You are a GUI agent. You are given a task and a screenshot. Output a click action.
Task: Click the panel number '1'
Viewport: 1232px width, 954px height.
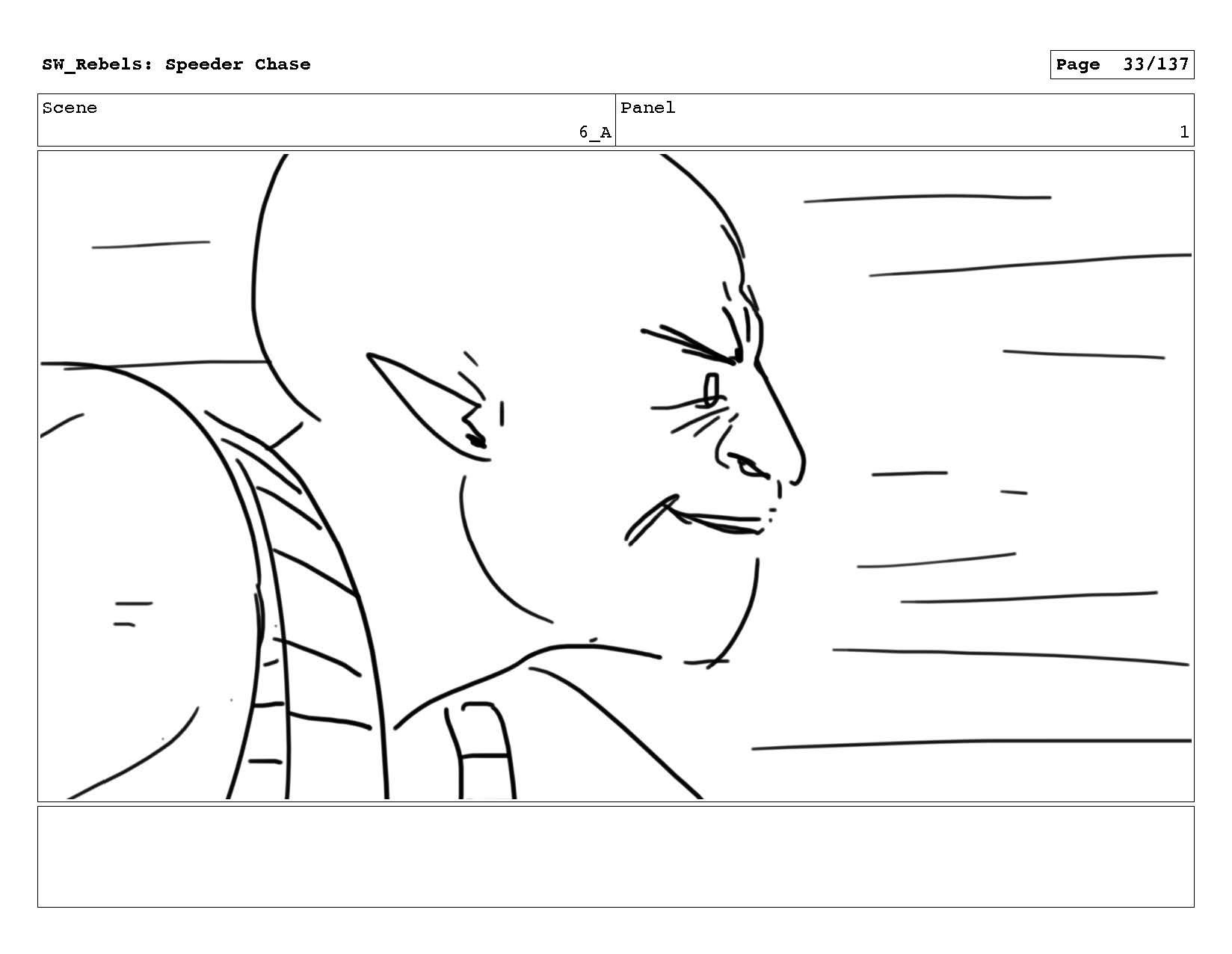tap(1183, 132)
